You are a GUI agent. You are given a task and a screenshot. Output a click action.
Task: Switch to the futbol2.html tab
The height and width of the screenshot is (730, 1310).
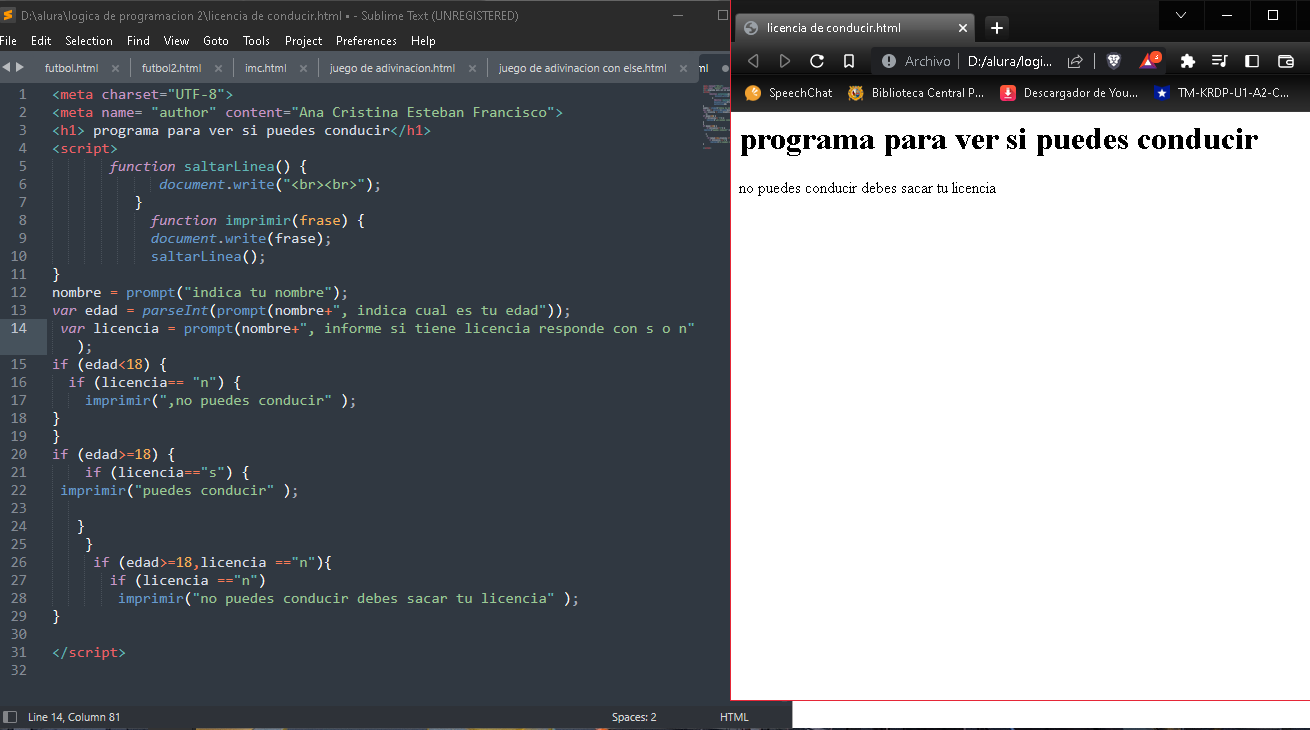tap(171, 68)
